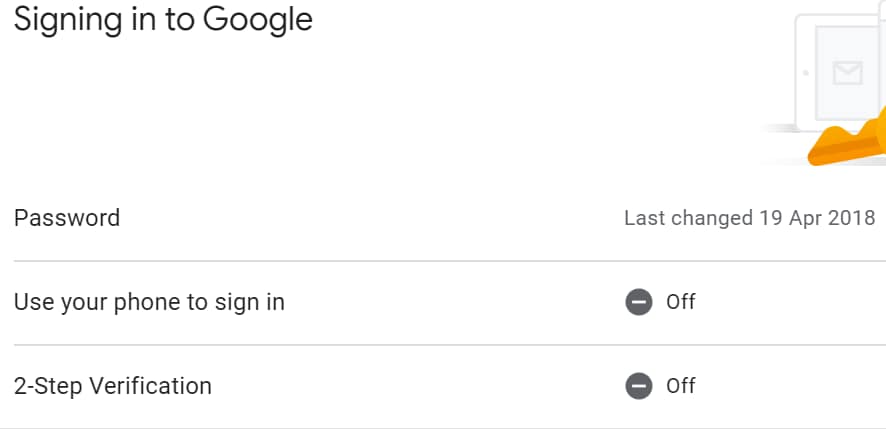Click the word 'Verification' in the last row
Screen dimensions: 886x429
[150, 387]
